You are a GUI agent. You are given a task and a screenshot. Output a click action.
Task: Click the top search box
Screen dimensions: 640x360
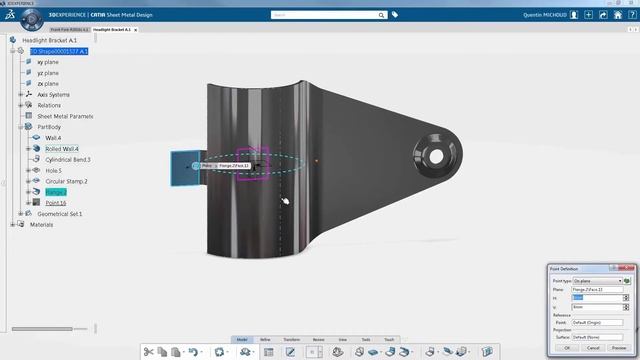324,15
